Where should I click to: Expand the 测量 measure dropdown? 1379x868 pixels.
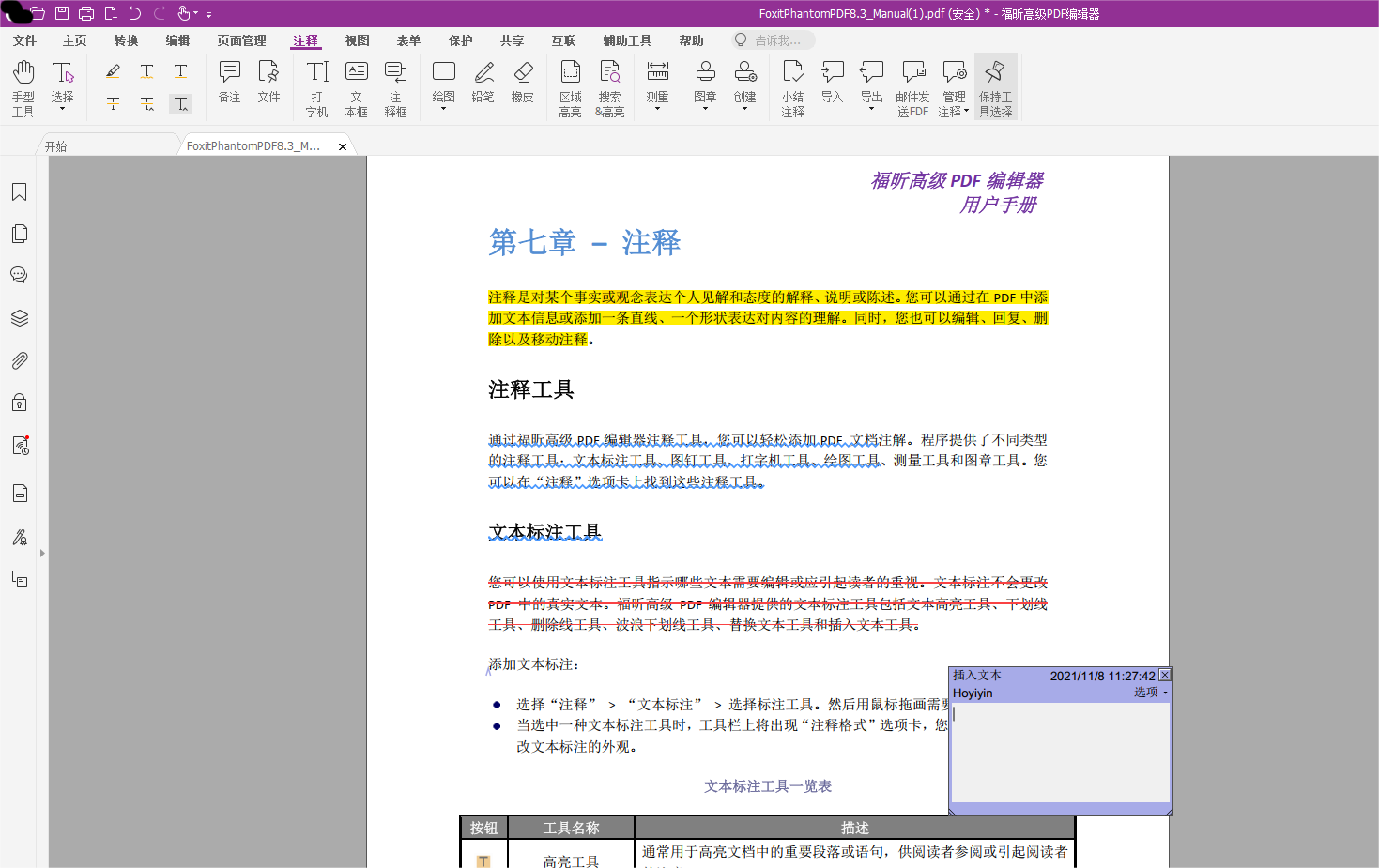tap(658, 109)
